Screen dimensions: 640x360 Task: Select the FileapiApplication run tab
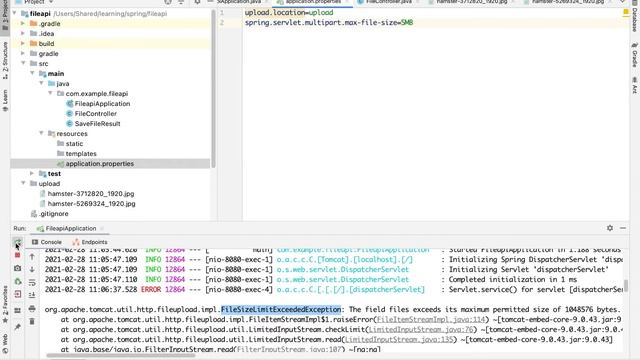tap(66, 229)
